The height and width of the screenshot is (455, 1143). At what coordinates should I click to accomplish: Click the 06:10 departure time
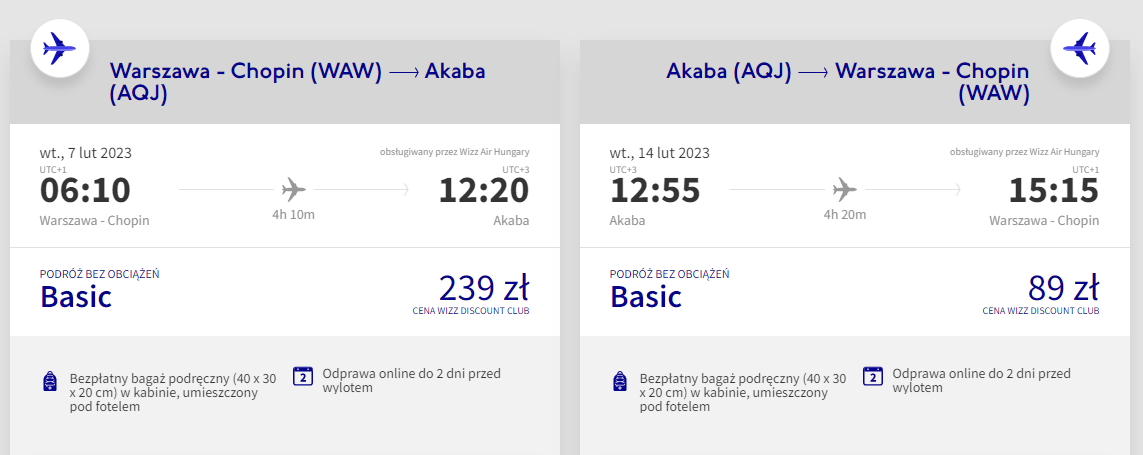(85, 191)
